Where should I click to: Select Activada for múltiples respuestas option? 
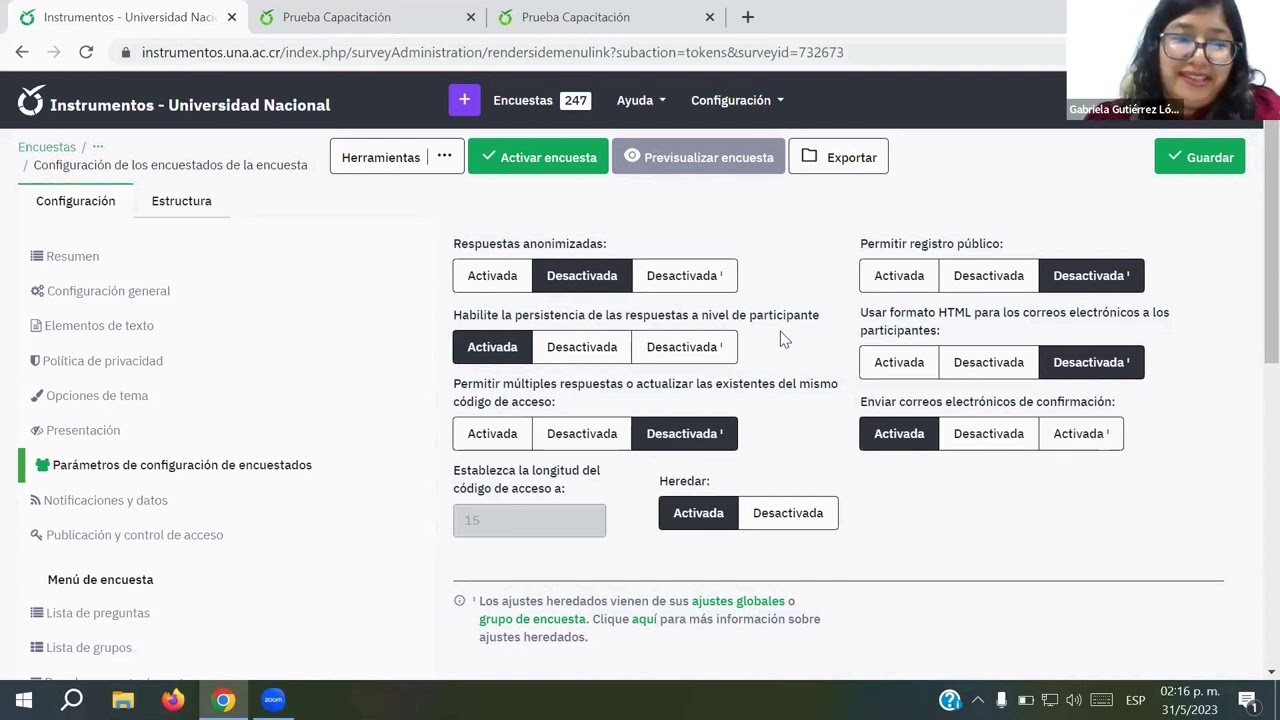[x=492, y=434]
